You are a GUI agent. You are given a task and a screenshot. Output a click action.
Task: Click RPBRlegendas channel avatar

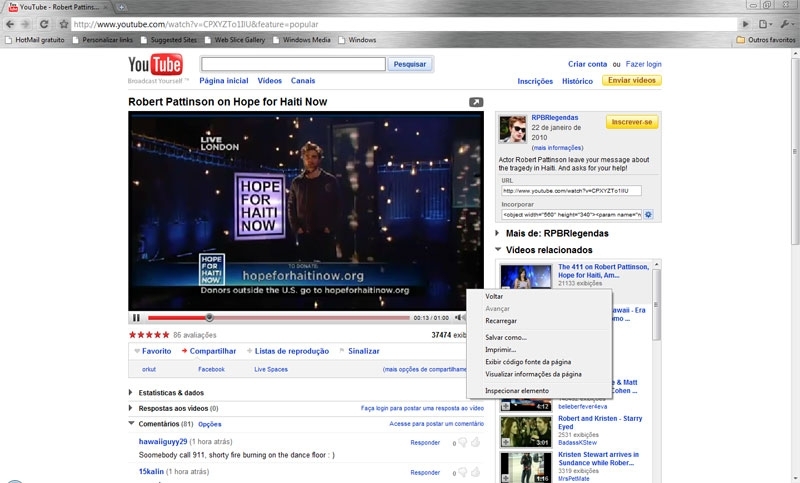[513, 129]
